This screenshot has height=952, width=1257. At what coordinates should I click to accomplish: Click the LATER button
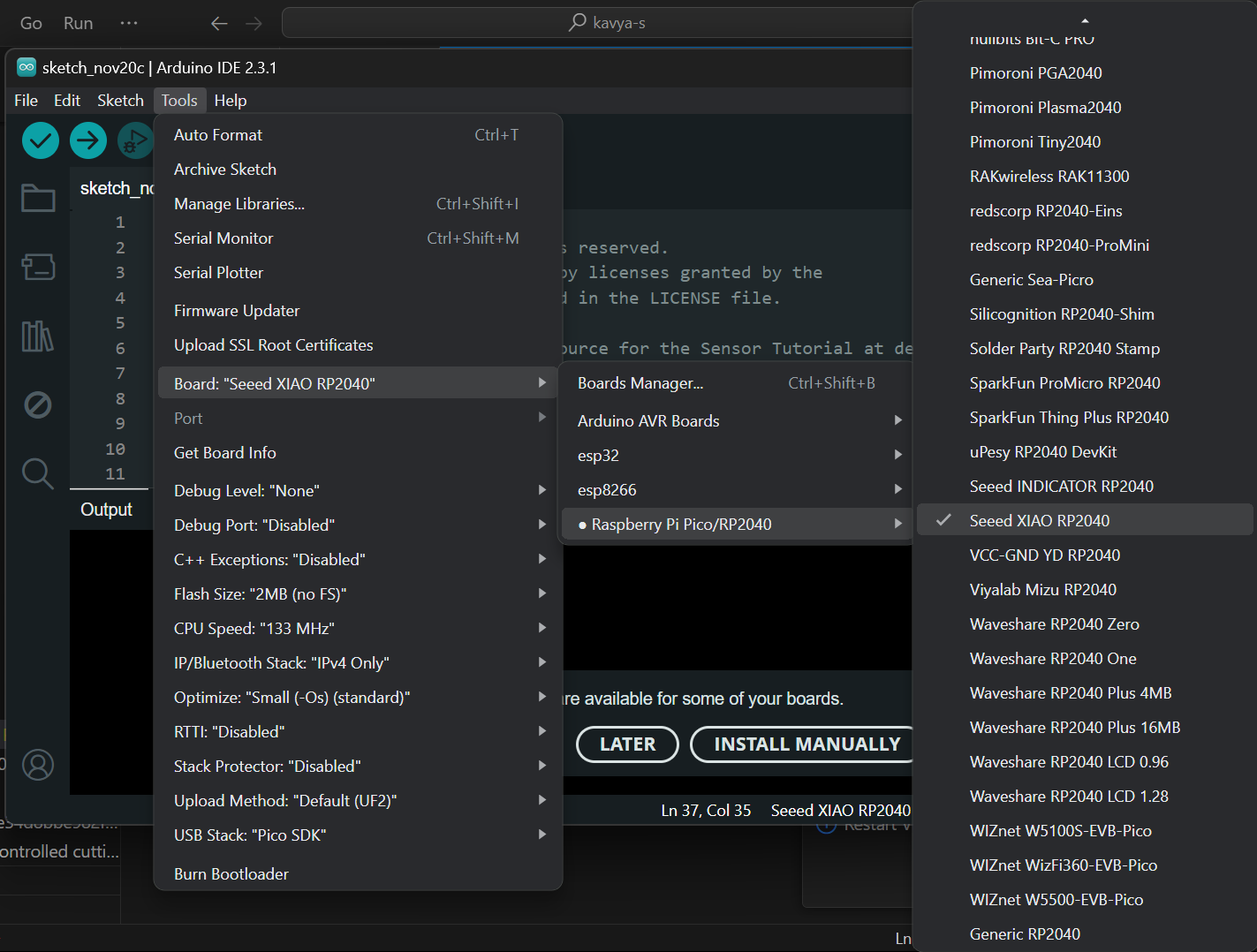[x=627, y=744]
